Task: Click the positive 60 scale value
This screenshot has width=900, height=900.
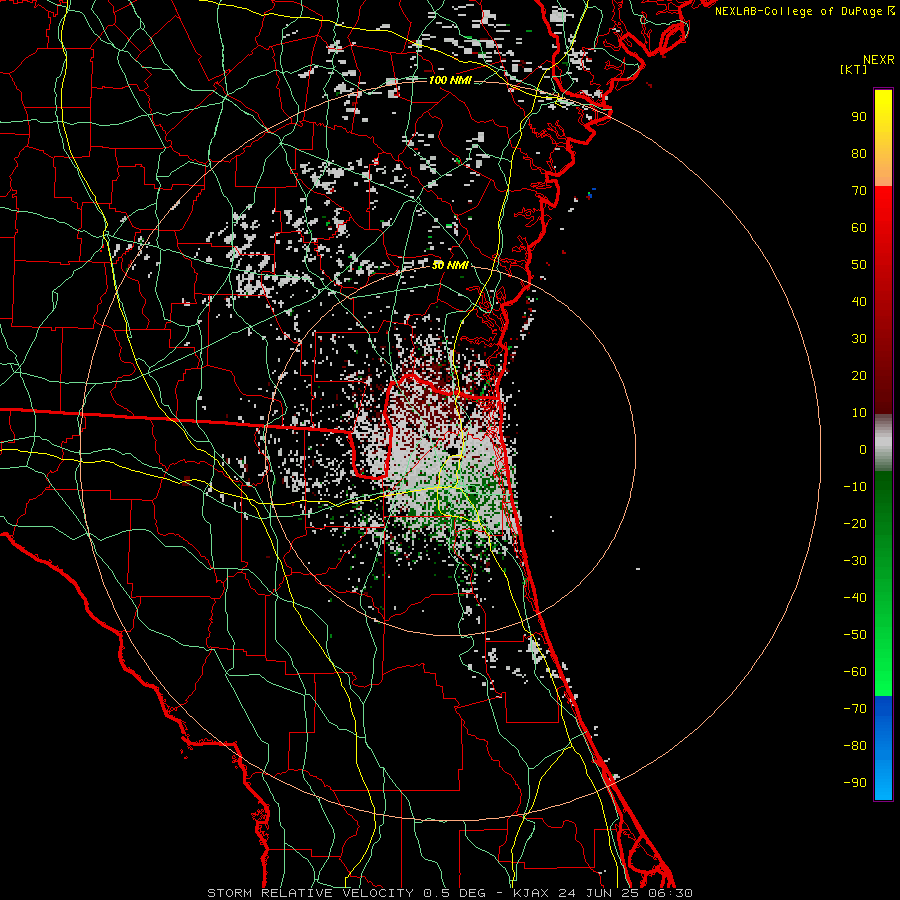Action: (859, 228)
